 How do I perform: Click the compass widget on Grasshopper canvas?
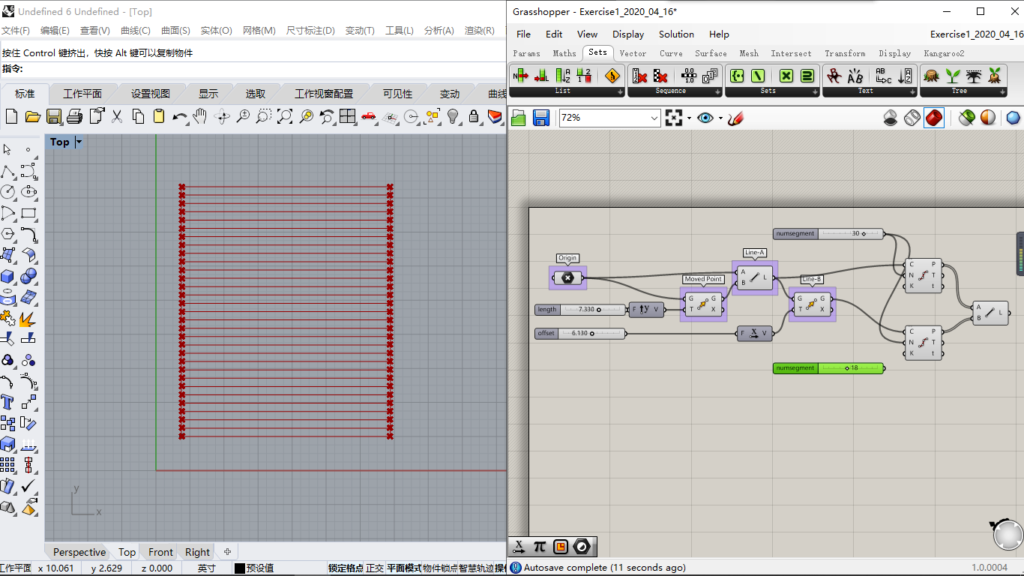(1007, 535)
